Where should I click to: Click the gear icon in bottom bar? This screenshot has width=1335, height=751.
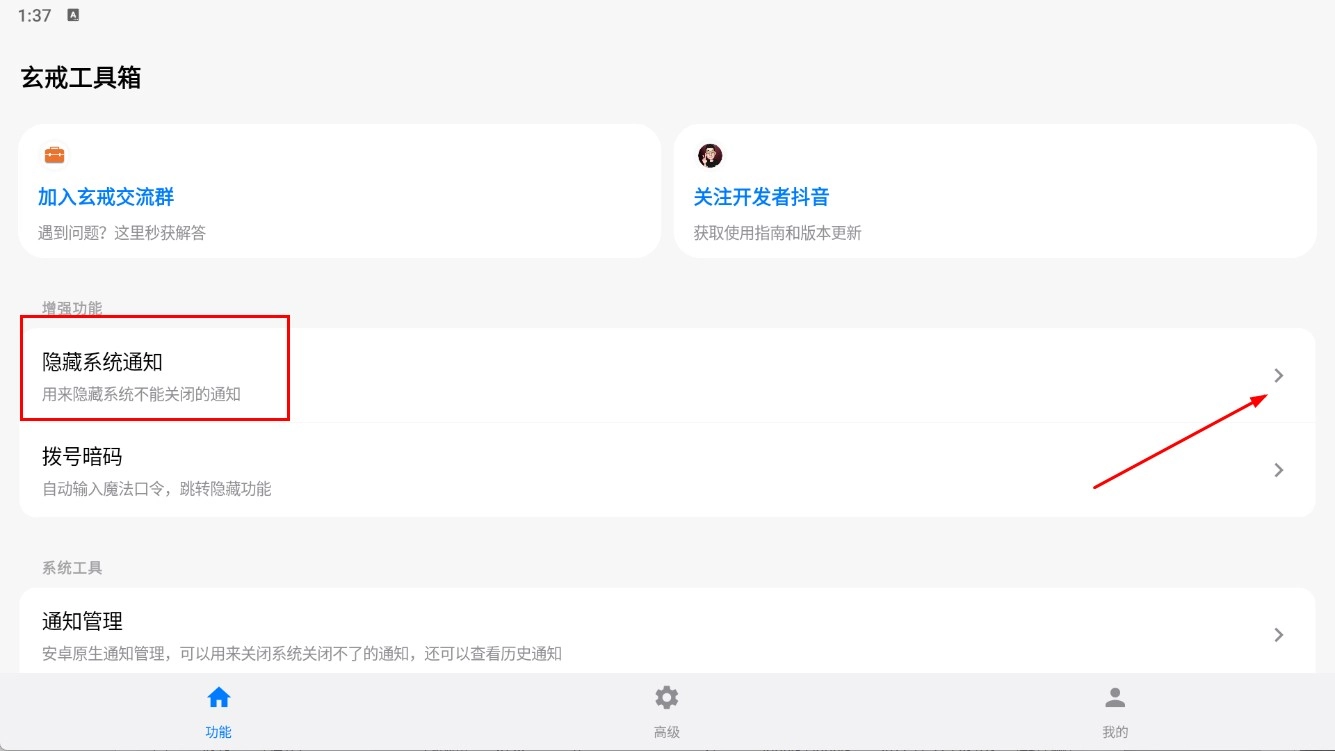(x=667, y=697)
